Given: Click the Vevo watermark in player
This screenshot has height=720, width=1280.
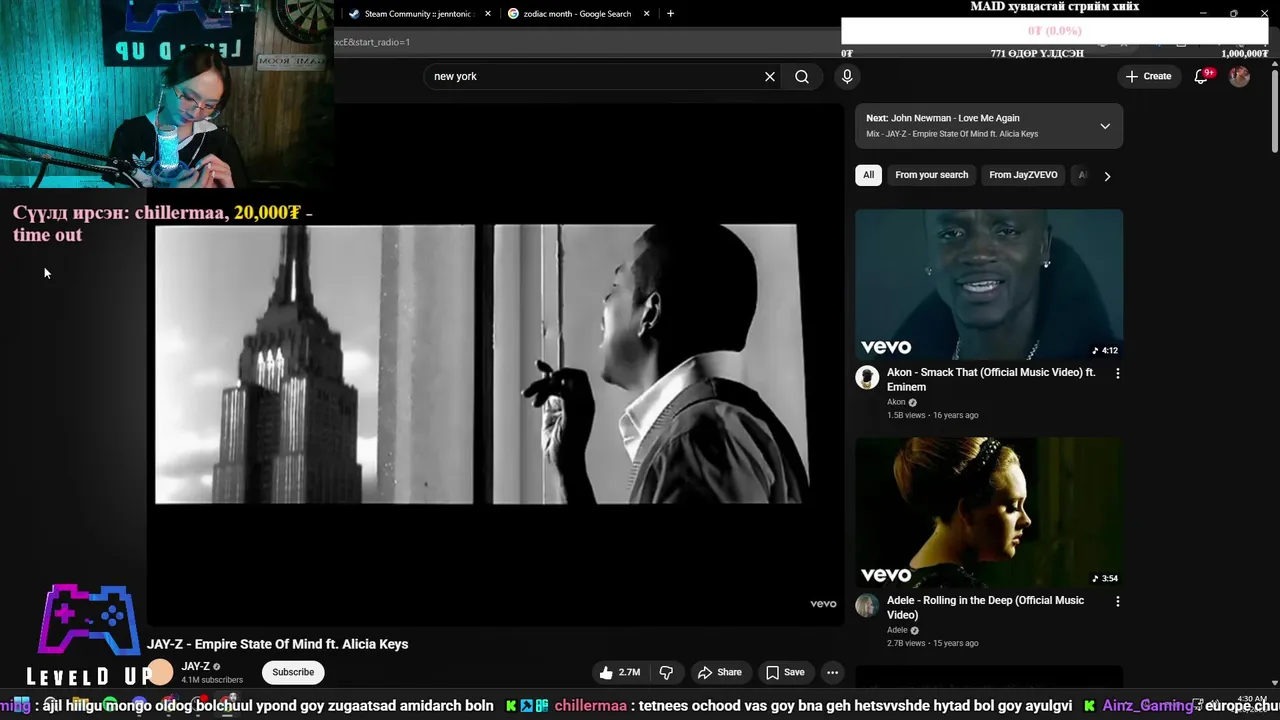Looking at the screenshot, I should pos(823,604).
